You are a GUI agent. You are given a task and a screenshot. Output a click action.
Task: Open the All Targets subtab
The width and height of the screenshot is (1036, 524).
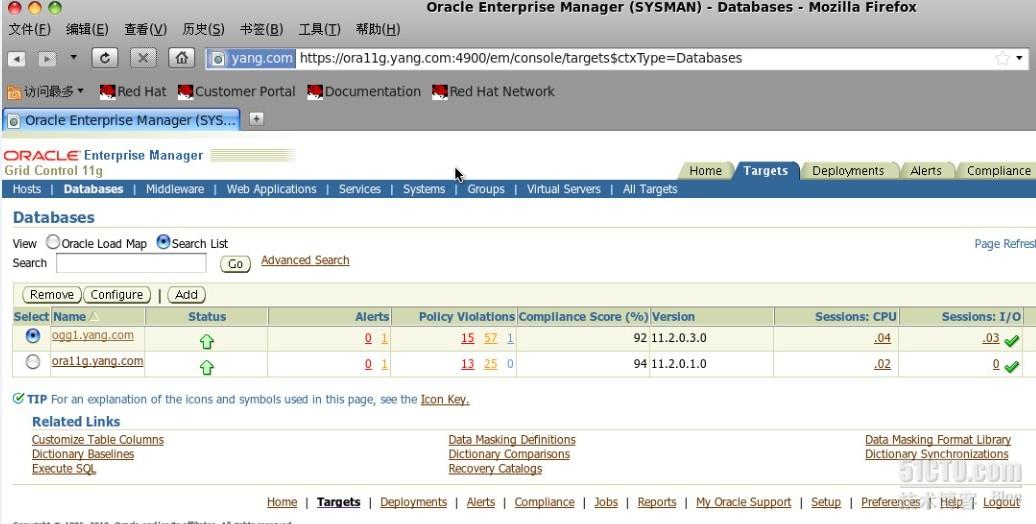click(x=650, y=189)
